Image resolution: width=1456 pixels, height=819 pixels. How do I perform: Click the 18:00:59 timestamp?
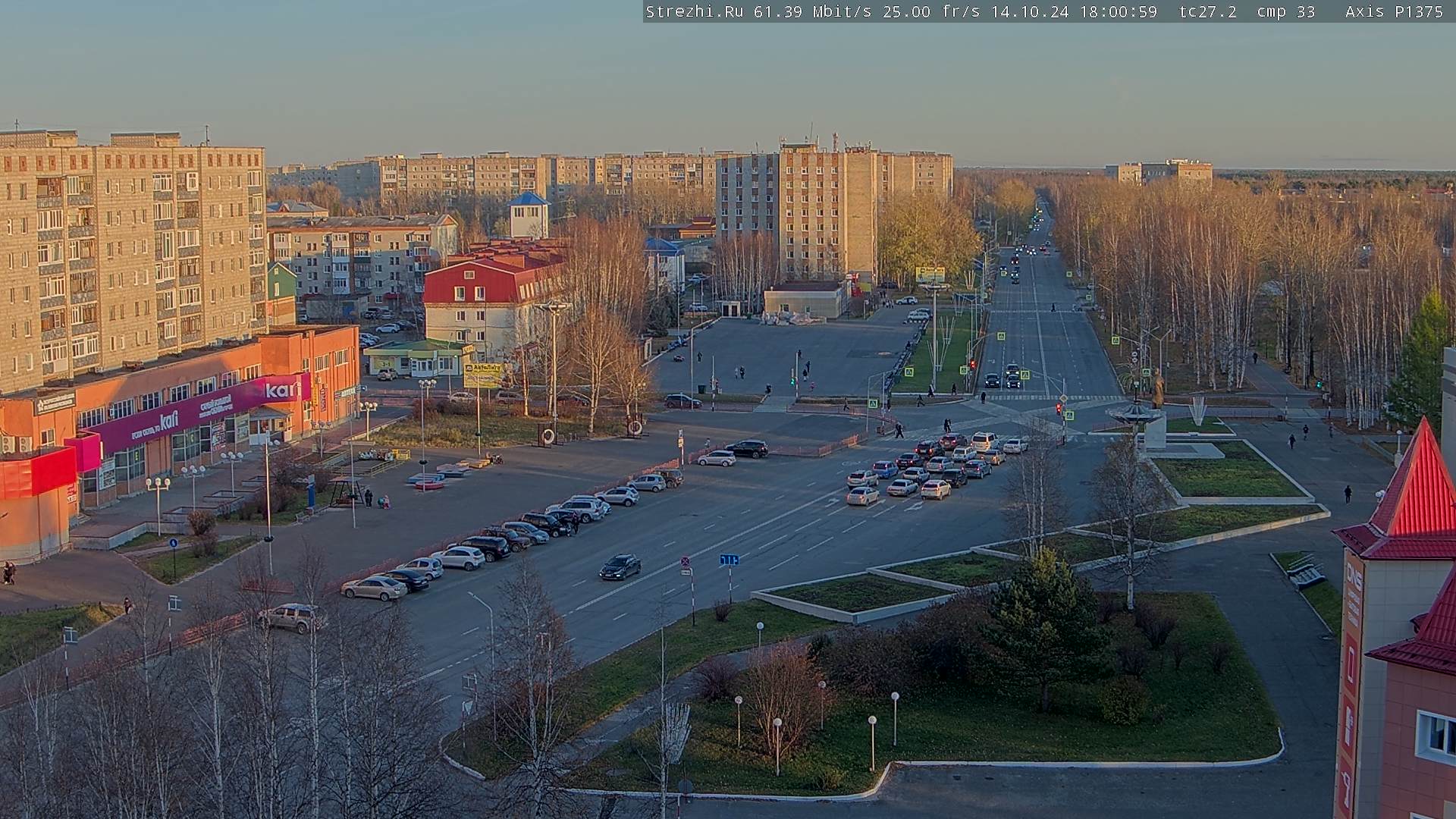1119,11
